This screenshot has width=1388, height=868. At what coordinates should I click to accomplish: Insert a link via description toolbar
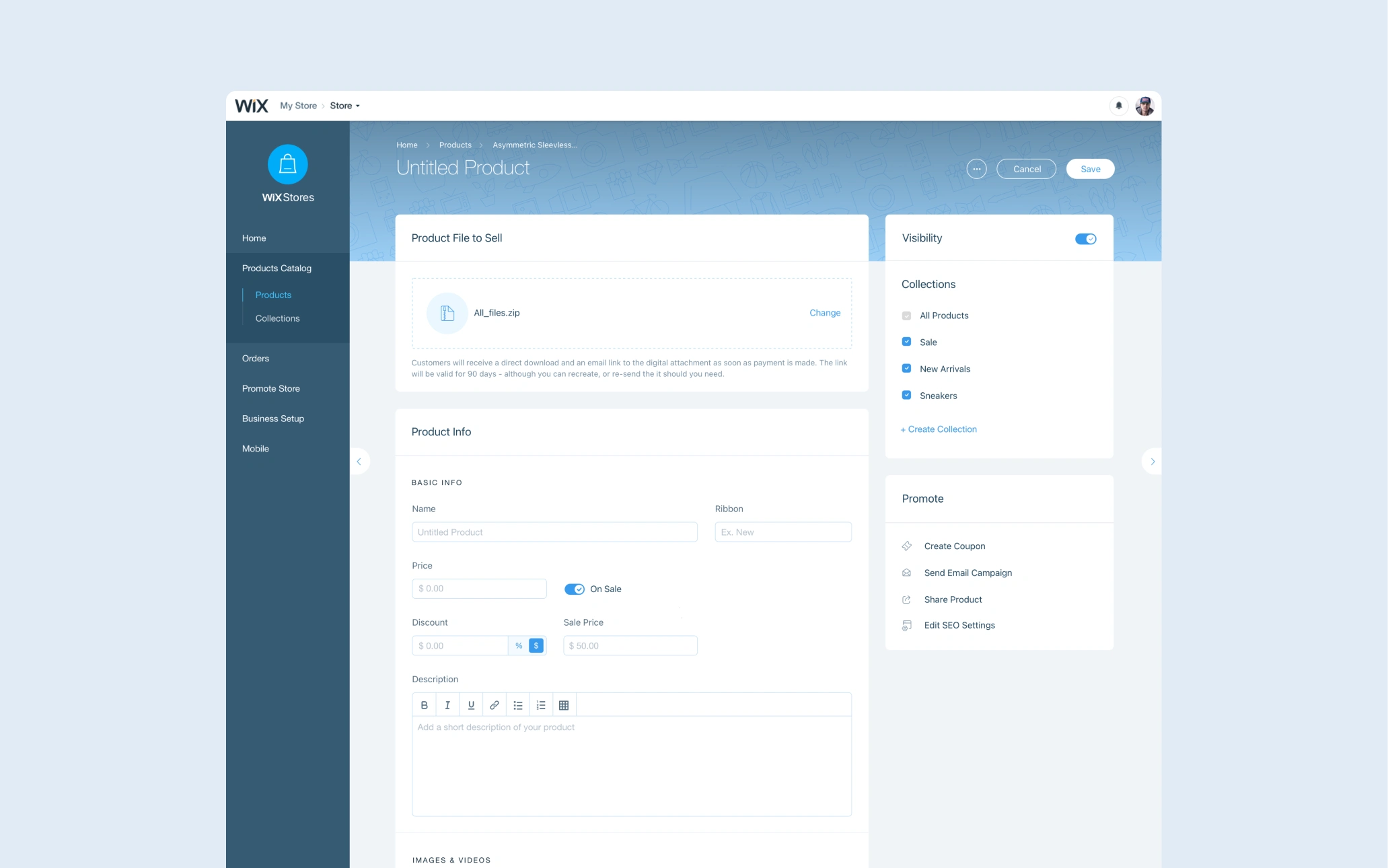tap(495, 705)
